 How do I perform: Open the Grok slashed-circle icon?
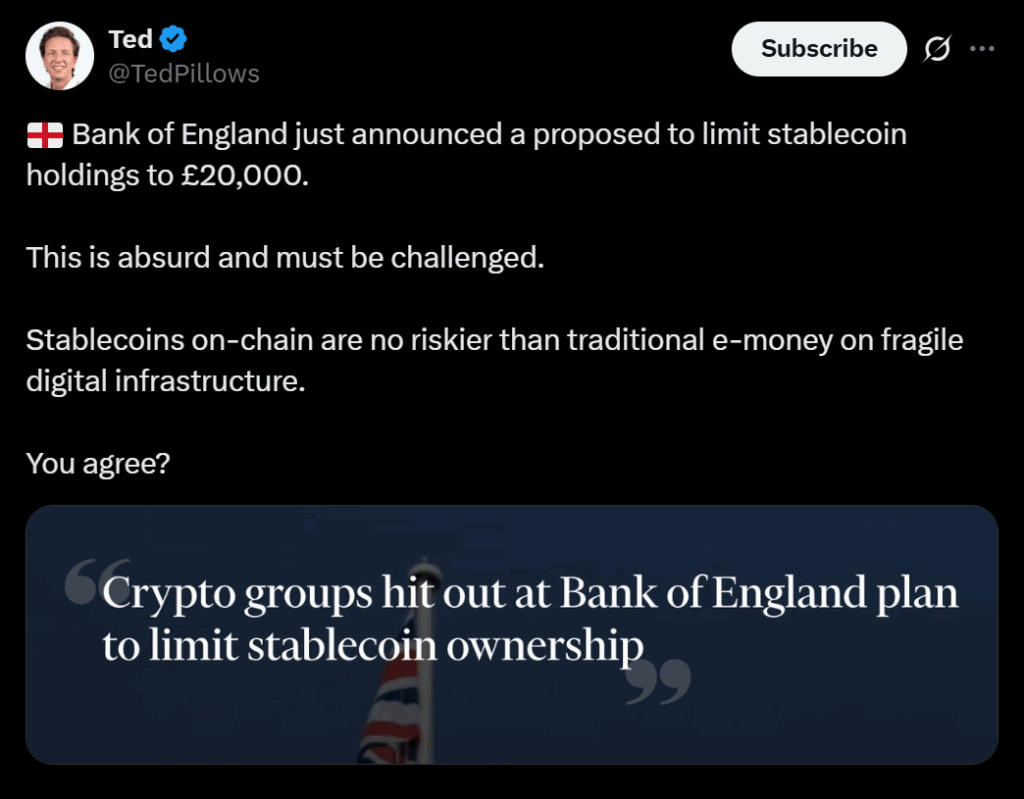[937, 48]
